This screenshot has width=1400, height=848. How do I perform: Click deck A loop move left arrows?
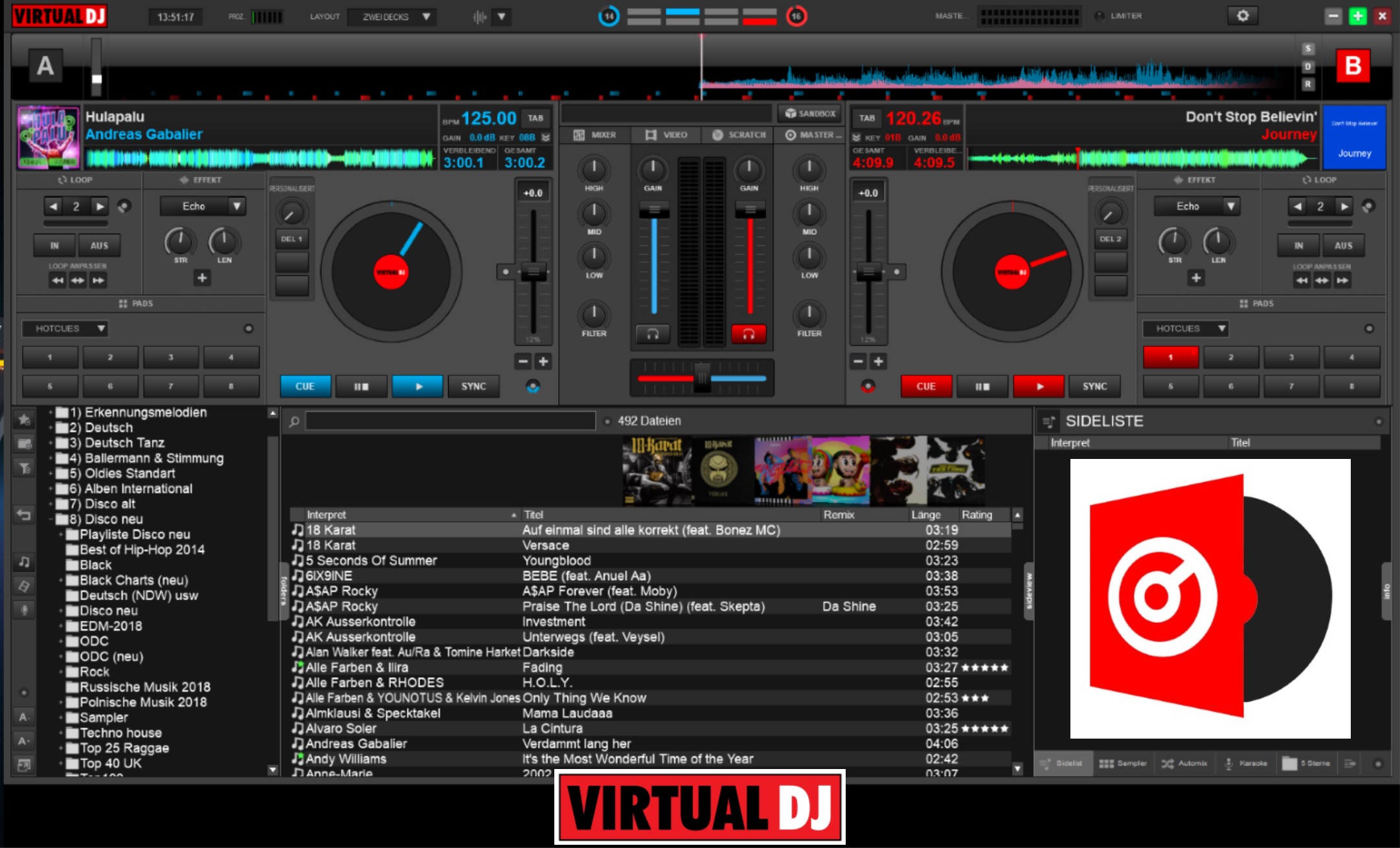coord(58,280)
